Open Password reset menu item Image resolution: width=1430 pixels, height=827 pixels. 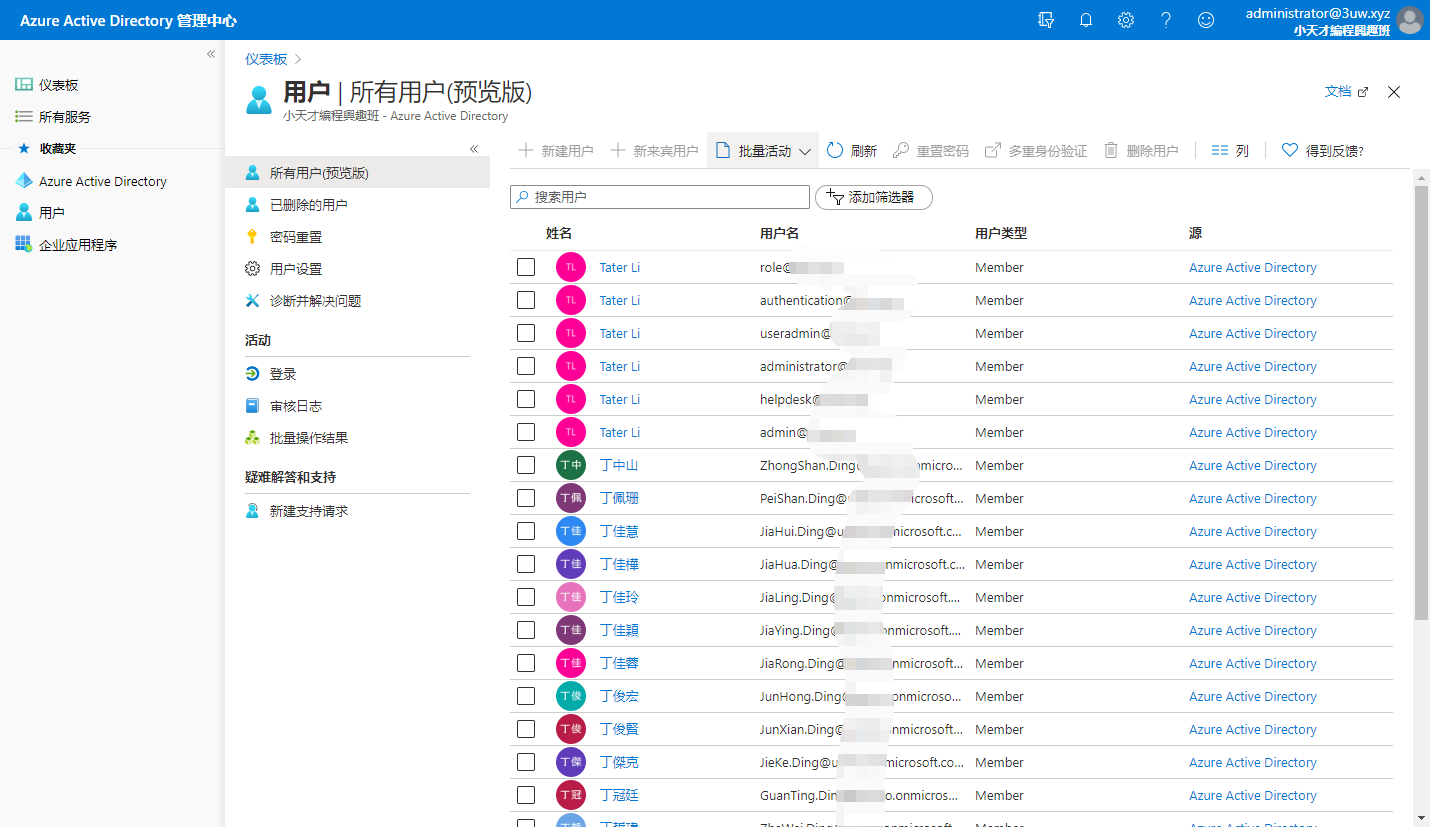[x=357, y=237]
